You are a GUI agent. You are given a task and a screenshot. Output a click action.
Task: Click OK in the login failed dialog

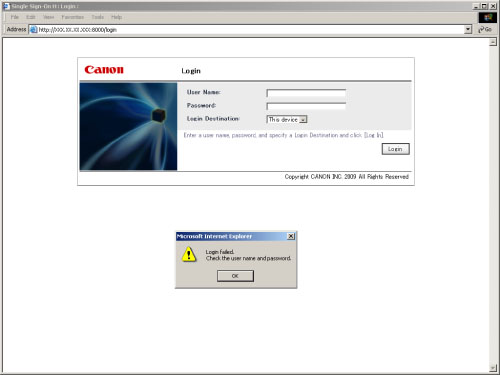click(235, 276)
